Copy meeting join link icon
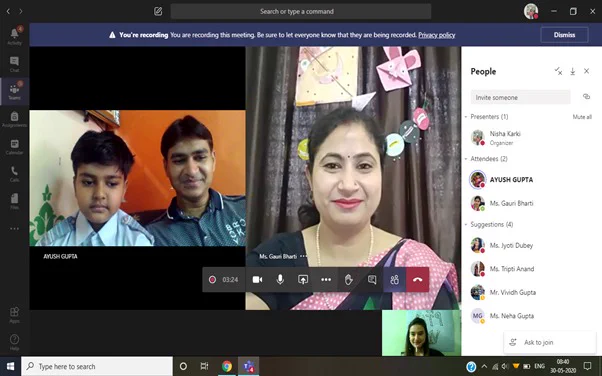The image size is (602, 376). click(586, 97)
